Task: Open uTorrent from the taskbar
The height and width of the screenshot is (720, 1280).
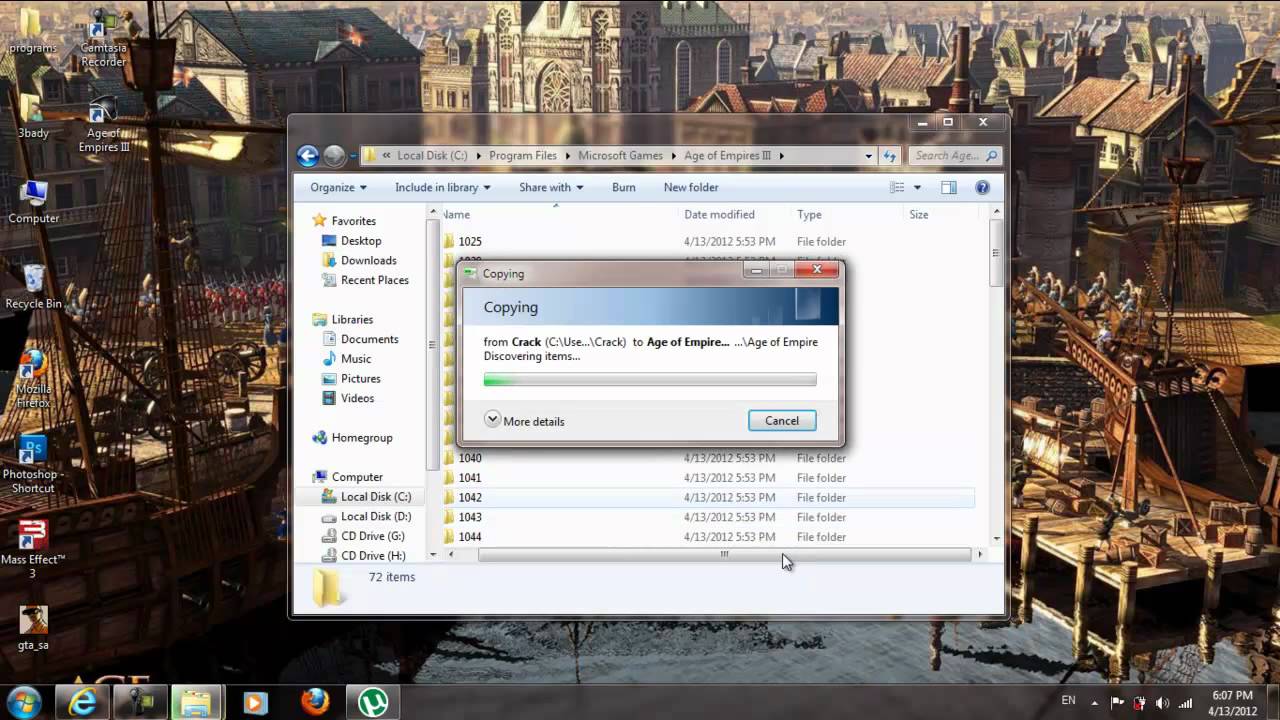Action: pos(373,702)
